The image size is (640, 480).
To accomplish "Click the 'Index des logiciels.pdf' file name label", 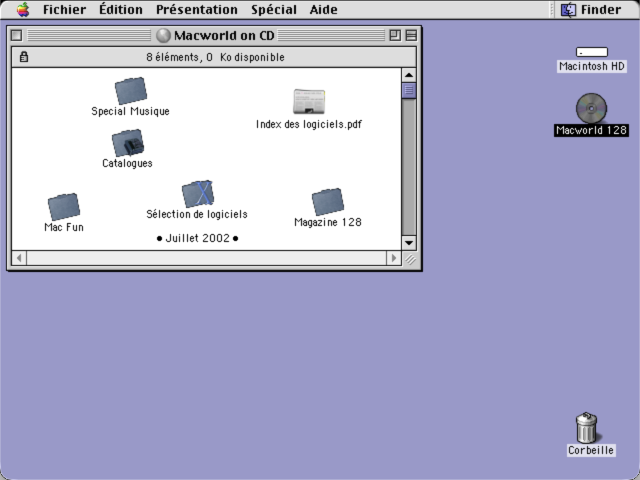I will point(309,124).
